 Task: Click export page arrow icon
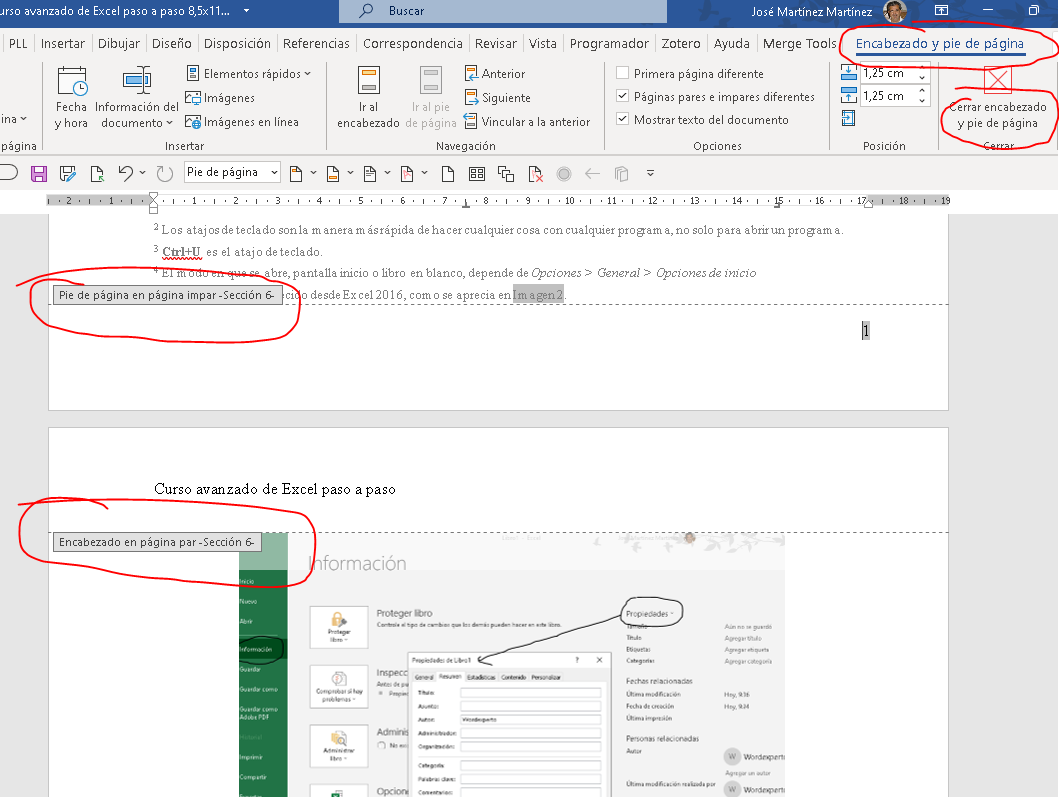(97, 174)
